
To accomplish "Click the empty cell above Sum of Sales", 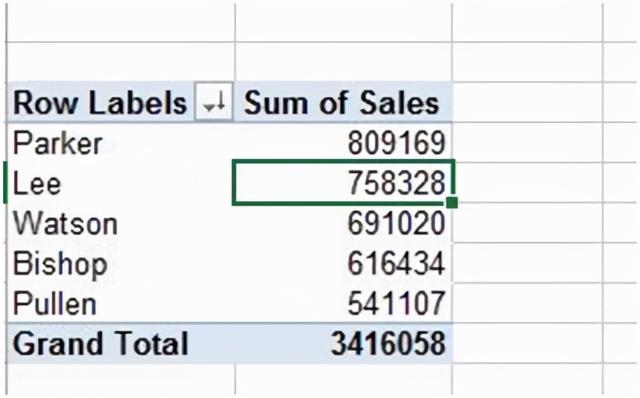I will [344, 62].
